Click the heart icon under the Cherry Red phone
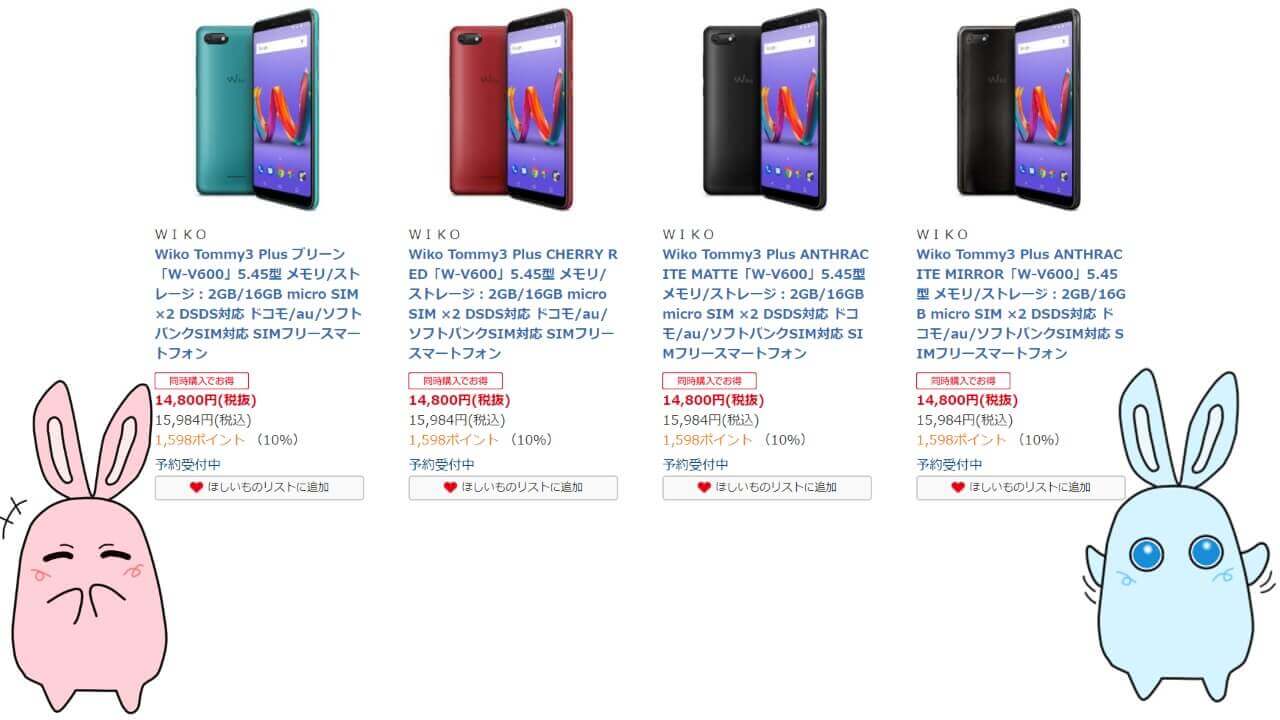Screen dimensions: 1280x720 (450, 488)
